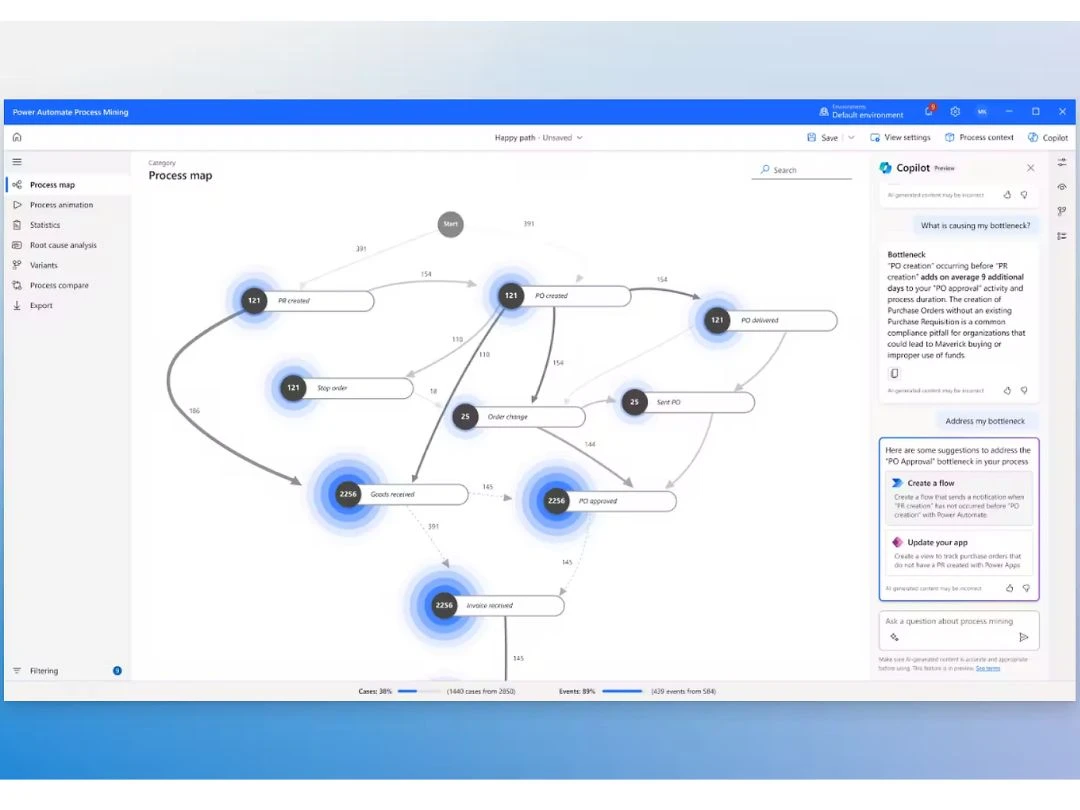Open the notifications bell icon

coord(929,112)
